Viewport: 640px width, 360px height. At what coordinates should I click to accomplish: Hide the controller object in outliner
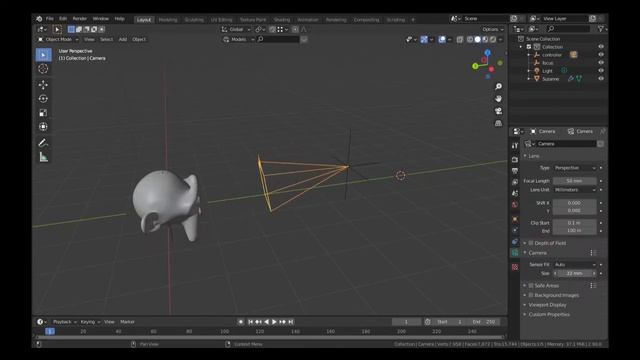[601, 55]
